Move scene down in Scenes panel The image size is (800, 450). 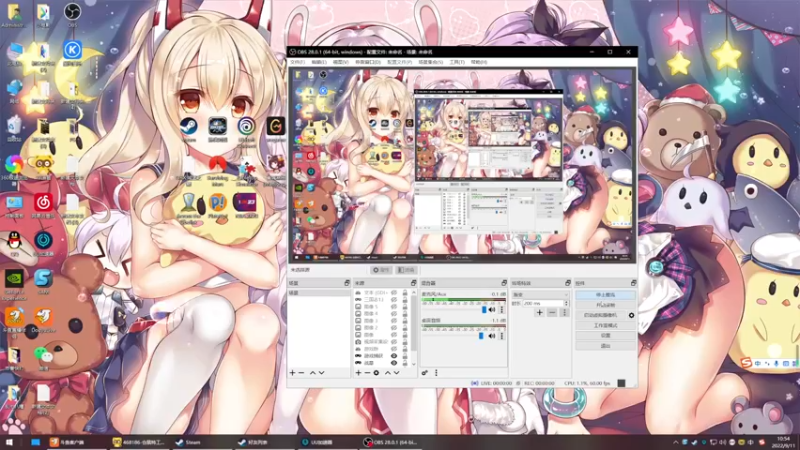click(x=321, y=373)
